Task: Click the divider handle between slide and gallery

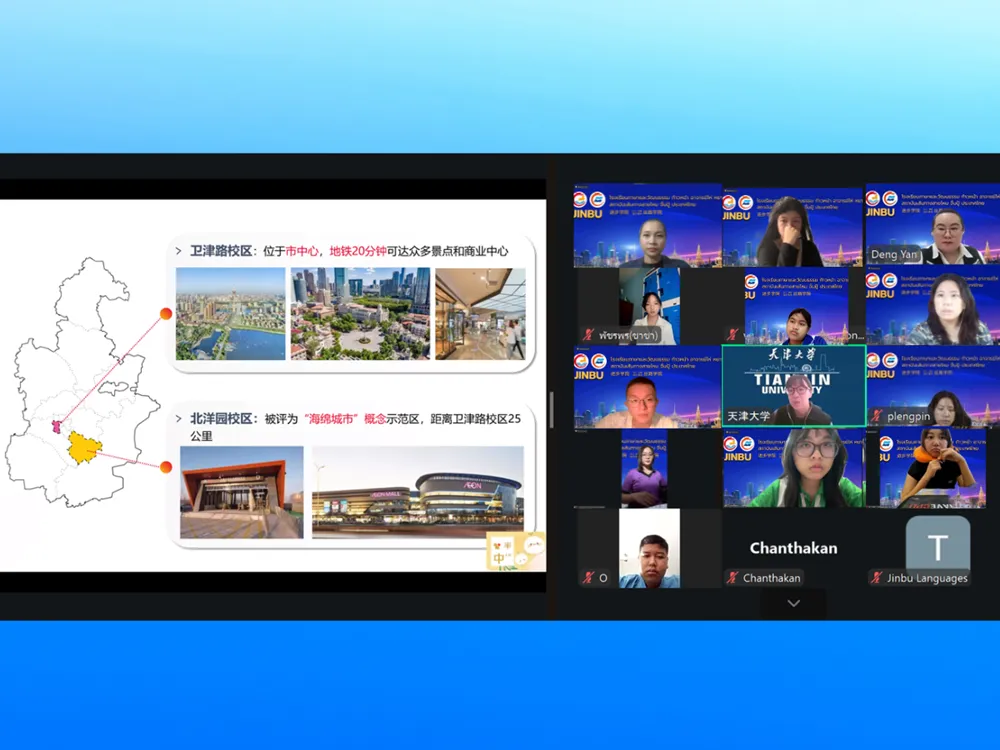Action: (551, 410)
